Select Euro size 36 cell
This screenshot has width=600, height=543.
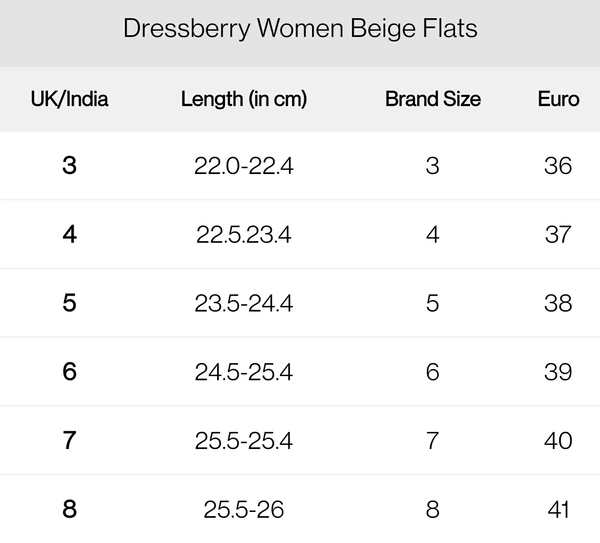point(558,166)
